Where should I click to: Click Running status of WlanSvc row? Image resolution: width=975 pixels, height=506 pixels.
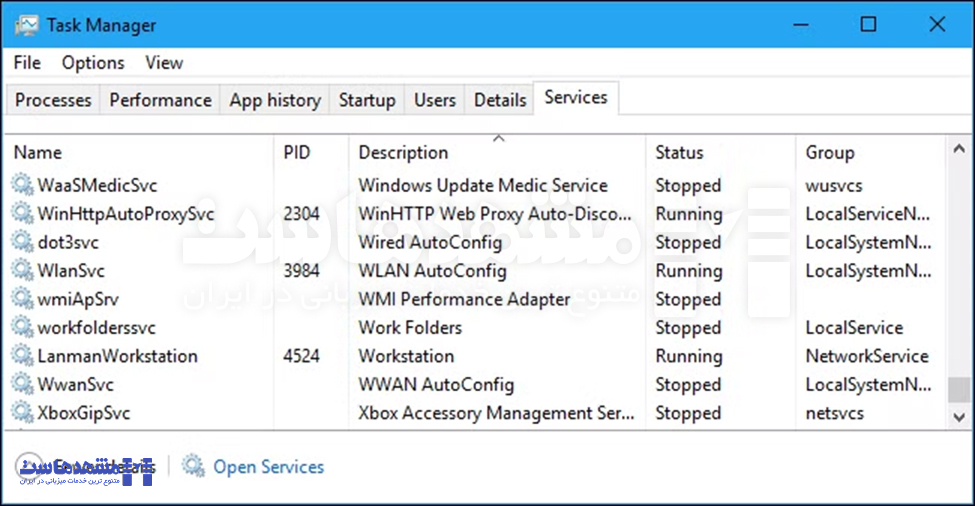pos(688,271)
